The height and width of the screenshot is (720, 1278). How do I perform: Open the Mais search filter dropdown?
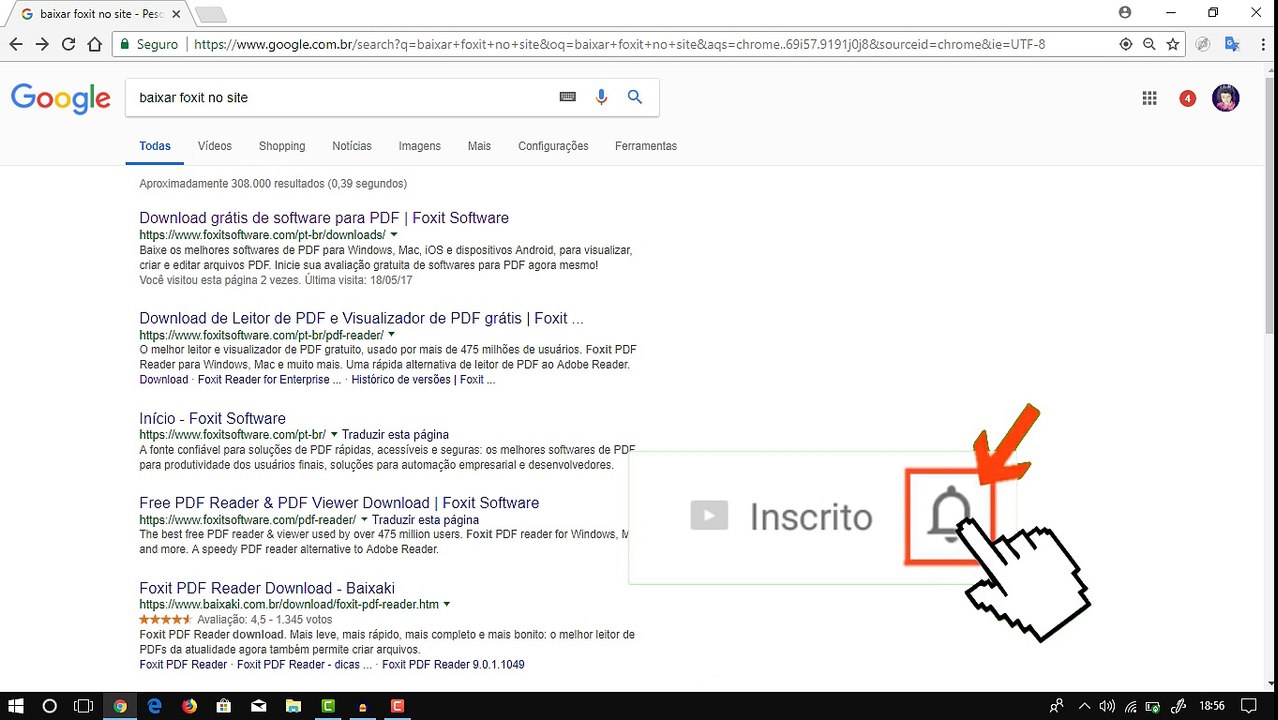(479, 146)
